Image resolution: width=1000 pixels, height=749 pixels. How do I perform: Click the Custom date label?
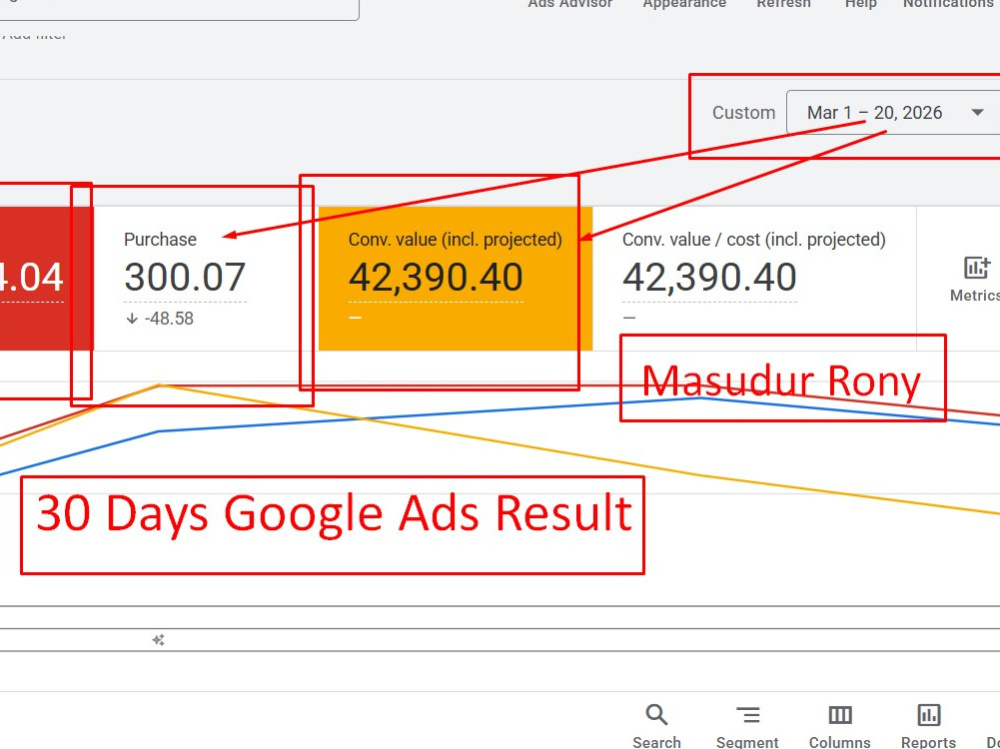[x=744, y=112]
